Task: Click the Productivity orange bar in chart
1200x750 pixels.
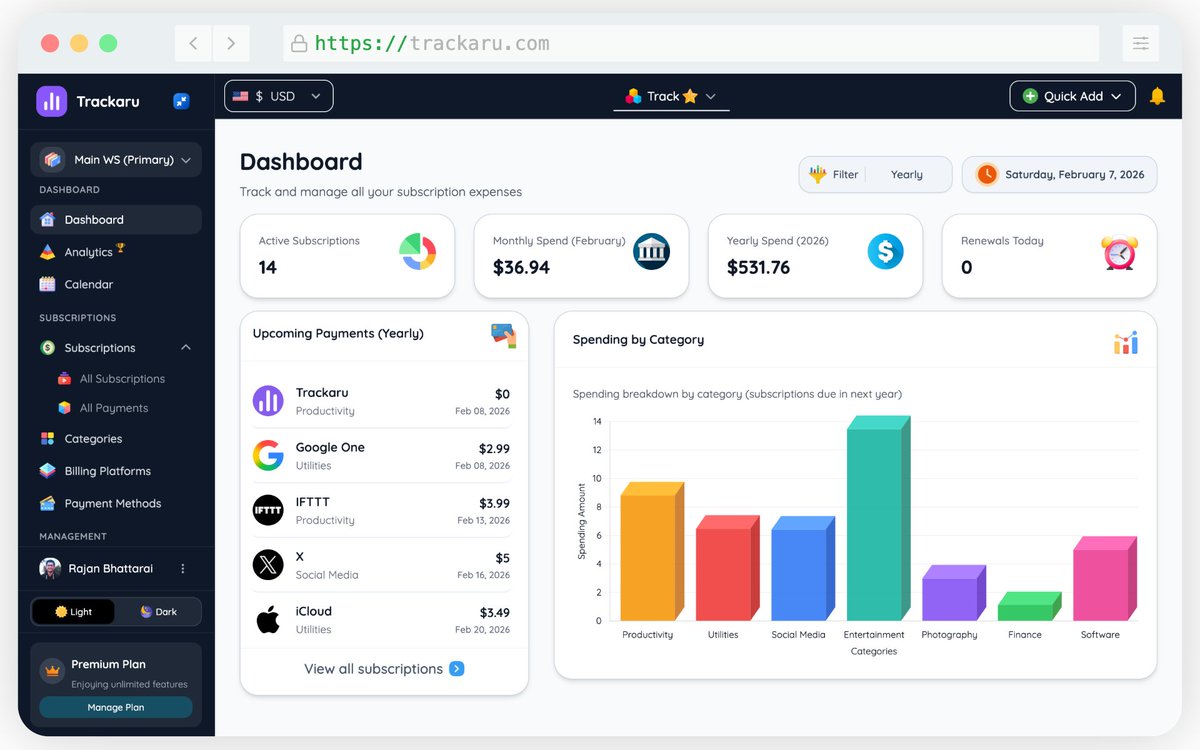Action: click(652, 551)
